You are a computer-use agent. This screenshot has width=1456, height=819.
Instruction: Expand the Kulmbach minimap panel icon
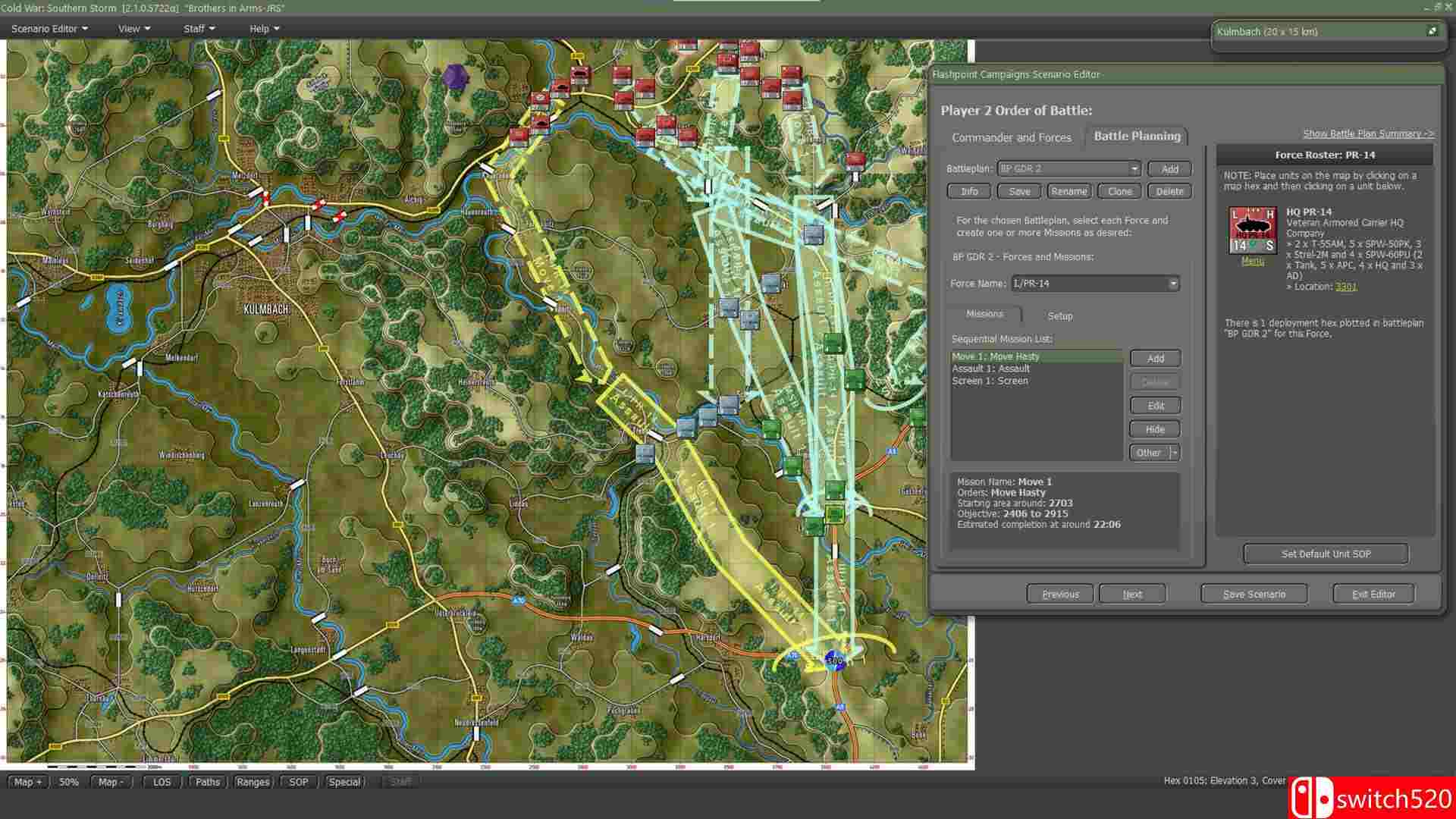1432,31
